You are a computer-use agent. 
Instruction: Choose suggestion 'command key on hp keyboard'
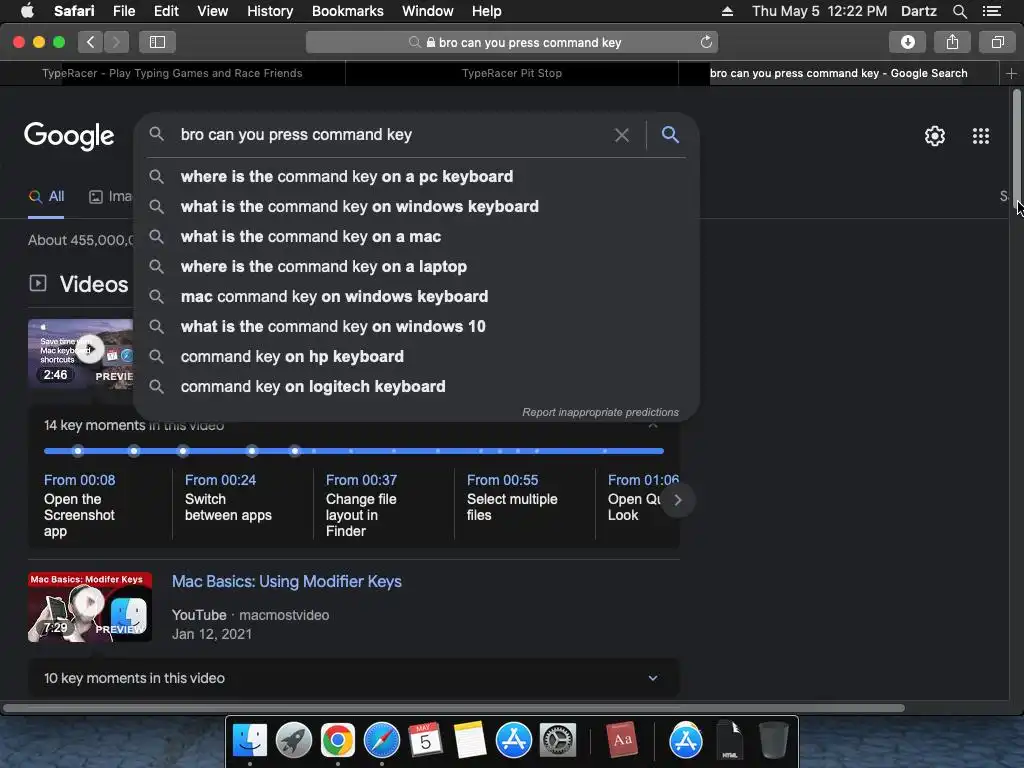(415, 357)
